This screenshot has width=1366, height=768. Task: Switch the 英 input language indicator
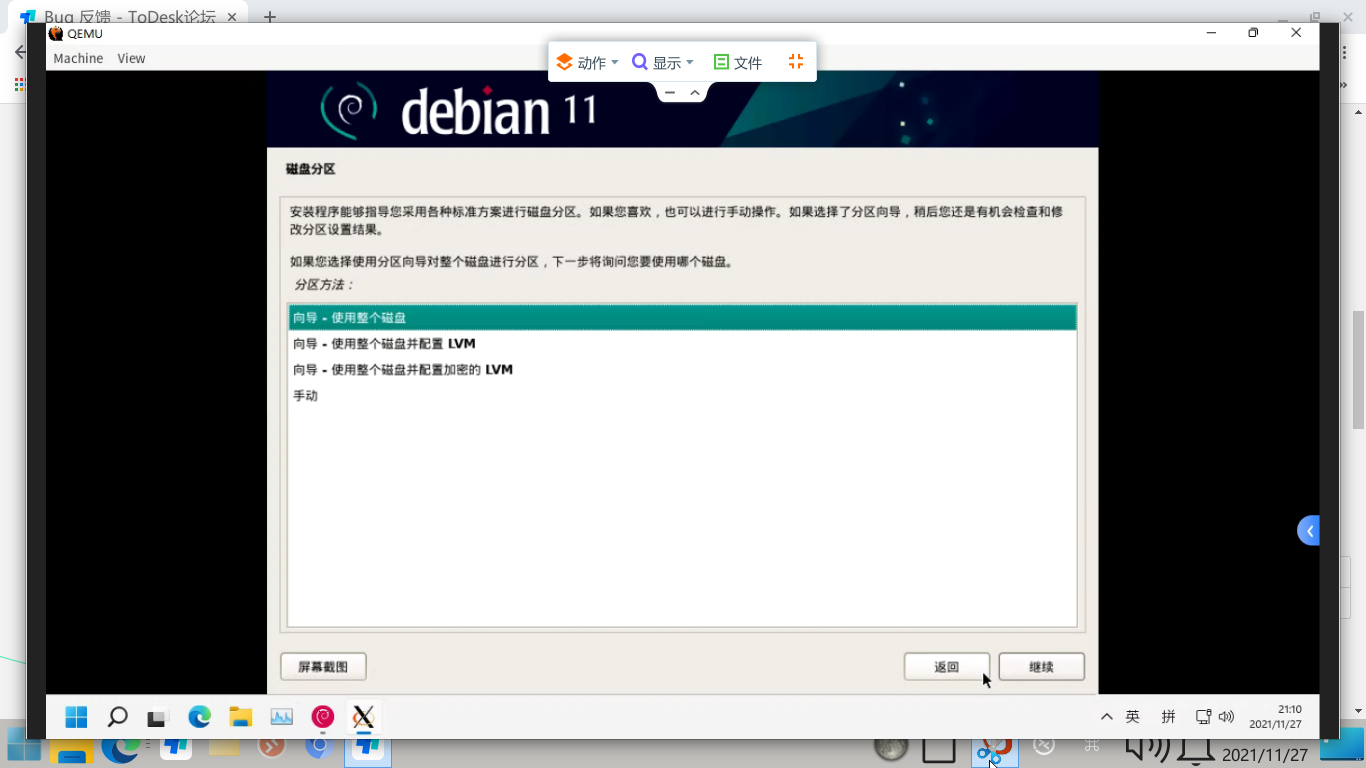pos(1133,717)
